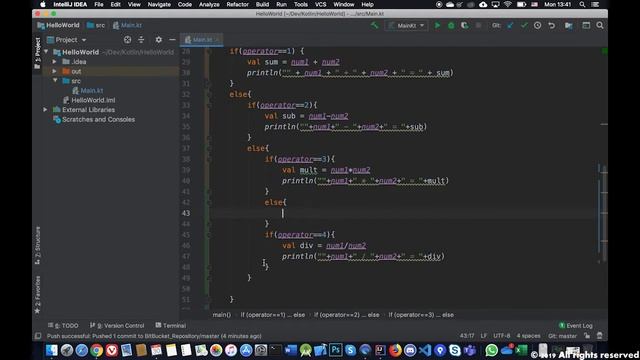640x360 pixels.
Task: Click LF line separator in status bar
Action: click(484, 336)
